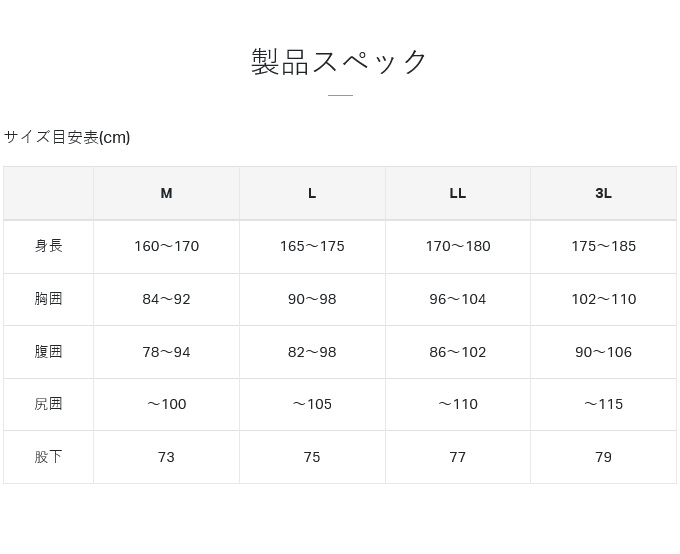Select the L size column header
Screen dimensions: 680x554
tap(312, 193)
